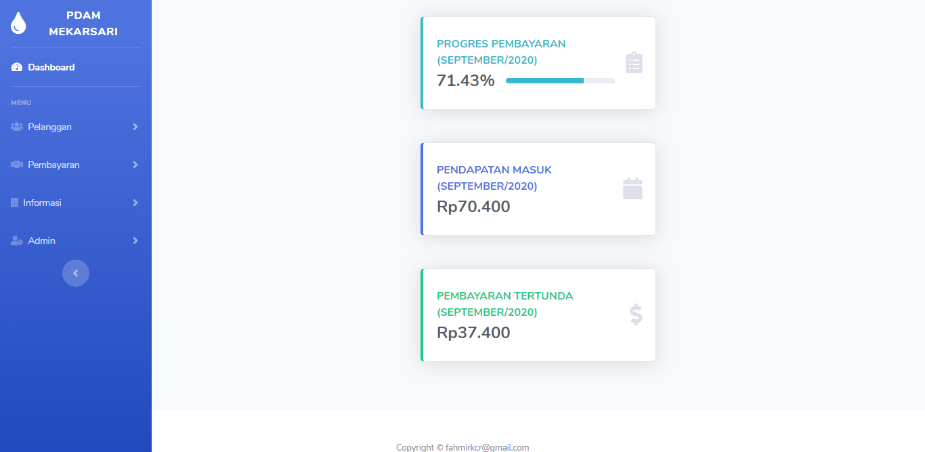
Task: Expand the Pembayaran menu chevron
Action: pos(135,165)
